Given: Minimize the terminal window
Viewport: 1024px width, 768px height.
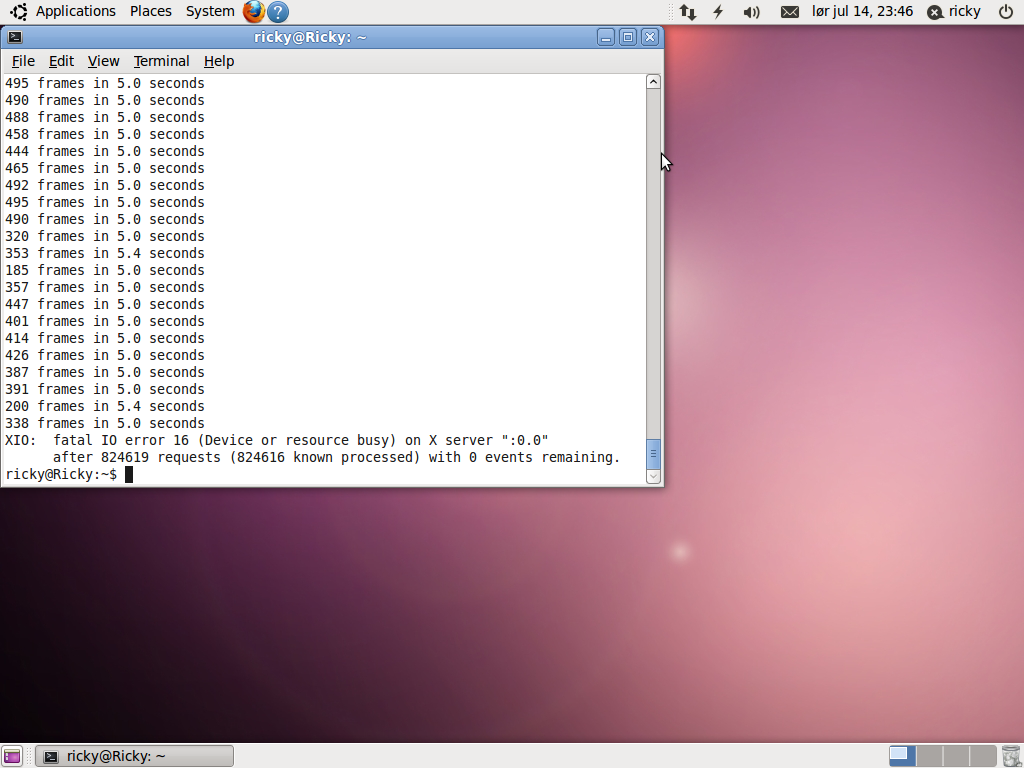Looking at the screenshot, I should click(x=605, y=37).
